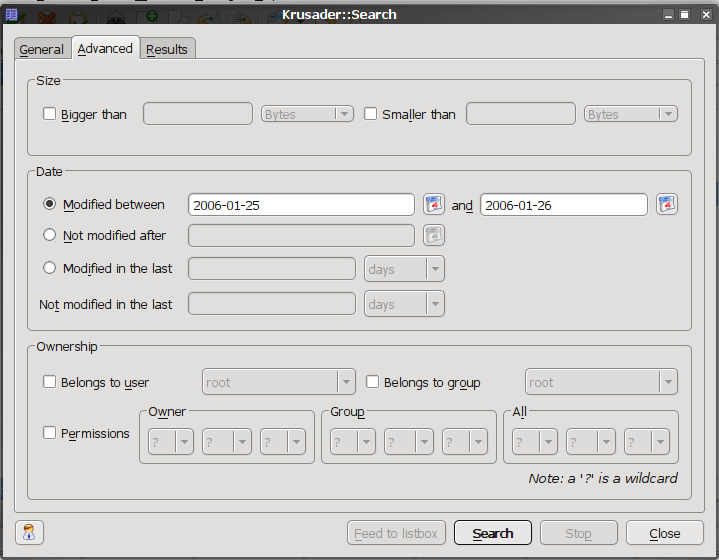Open days dropdown for Not modified in the last

click(x=404, y=304)
